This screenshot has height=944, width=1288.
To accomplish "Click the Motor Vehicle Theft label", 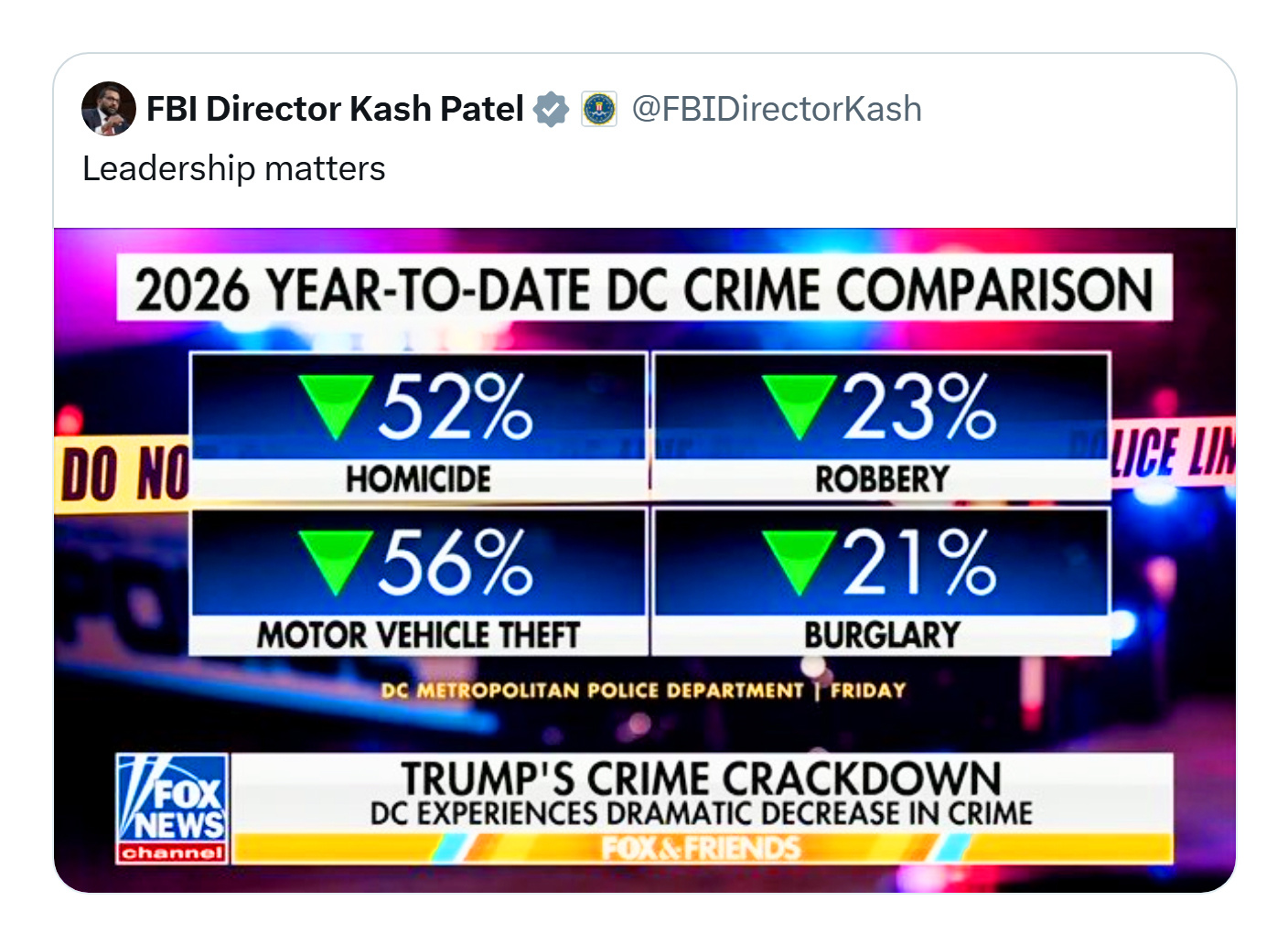I will pos(418,635).
